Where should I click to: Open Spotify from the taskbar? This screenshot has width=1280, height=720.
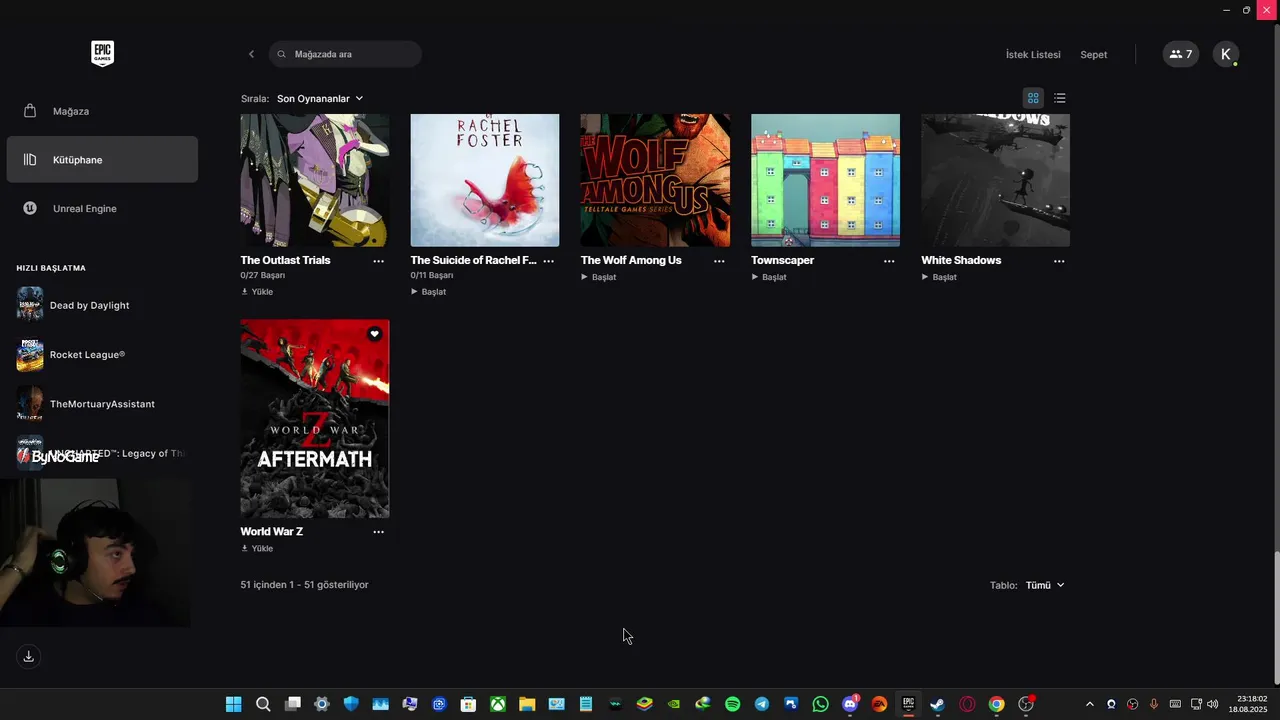click(x=732, y=704)
